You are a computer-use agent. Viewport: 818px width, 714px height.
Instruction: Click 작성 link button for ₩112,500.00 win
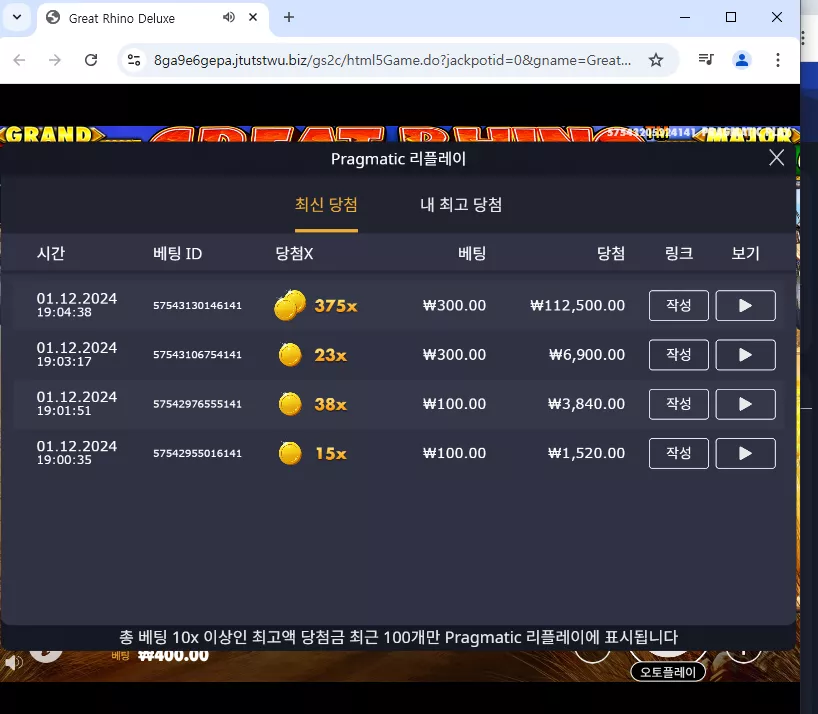679,306
